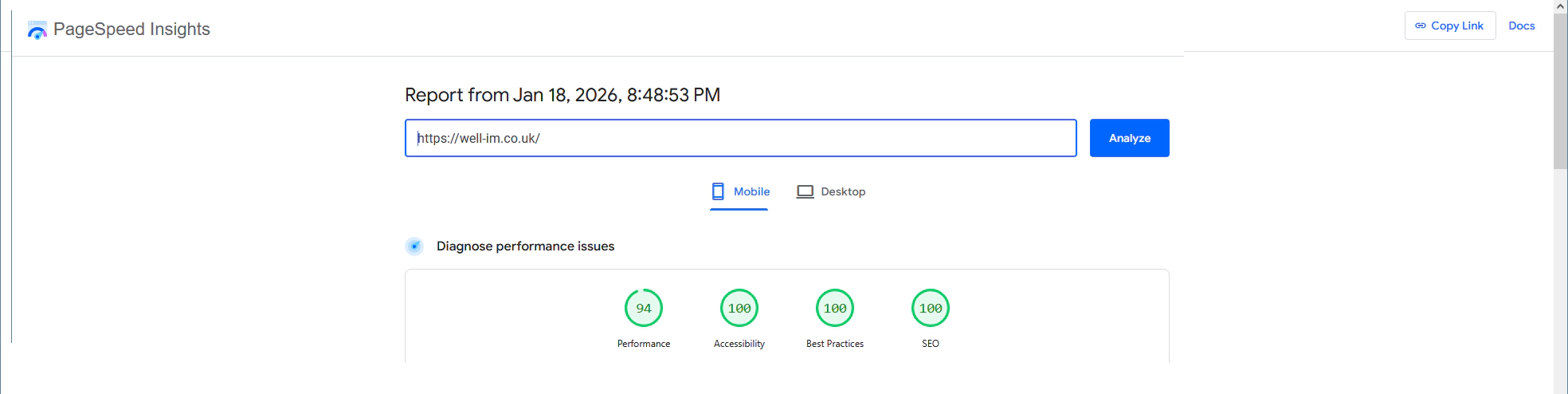Select the Best Practices score gauge

tap(835, 308)
